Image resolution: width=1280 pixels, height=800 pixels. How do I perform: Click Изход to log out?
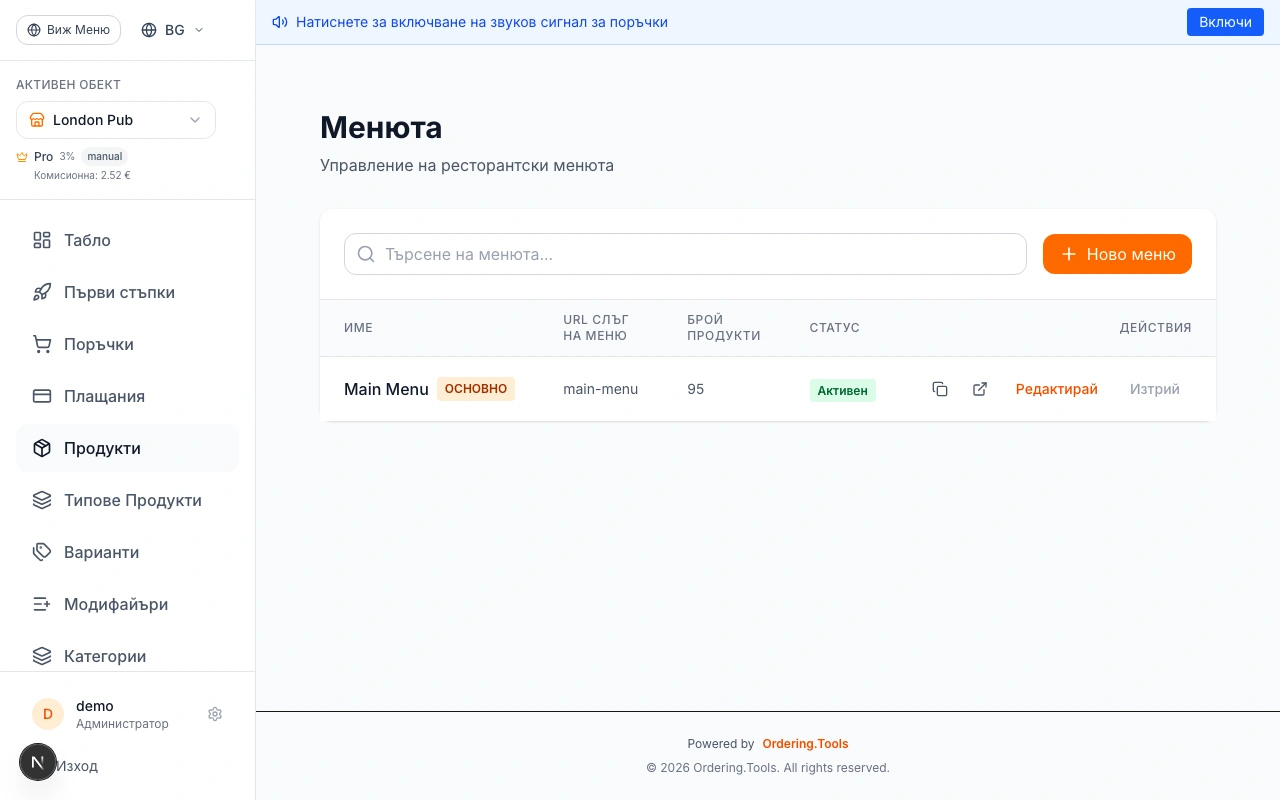tap(77, 766)
